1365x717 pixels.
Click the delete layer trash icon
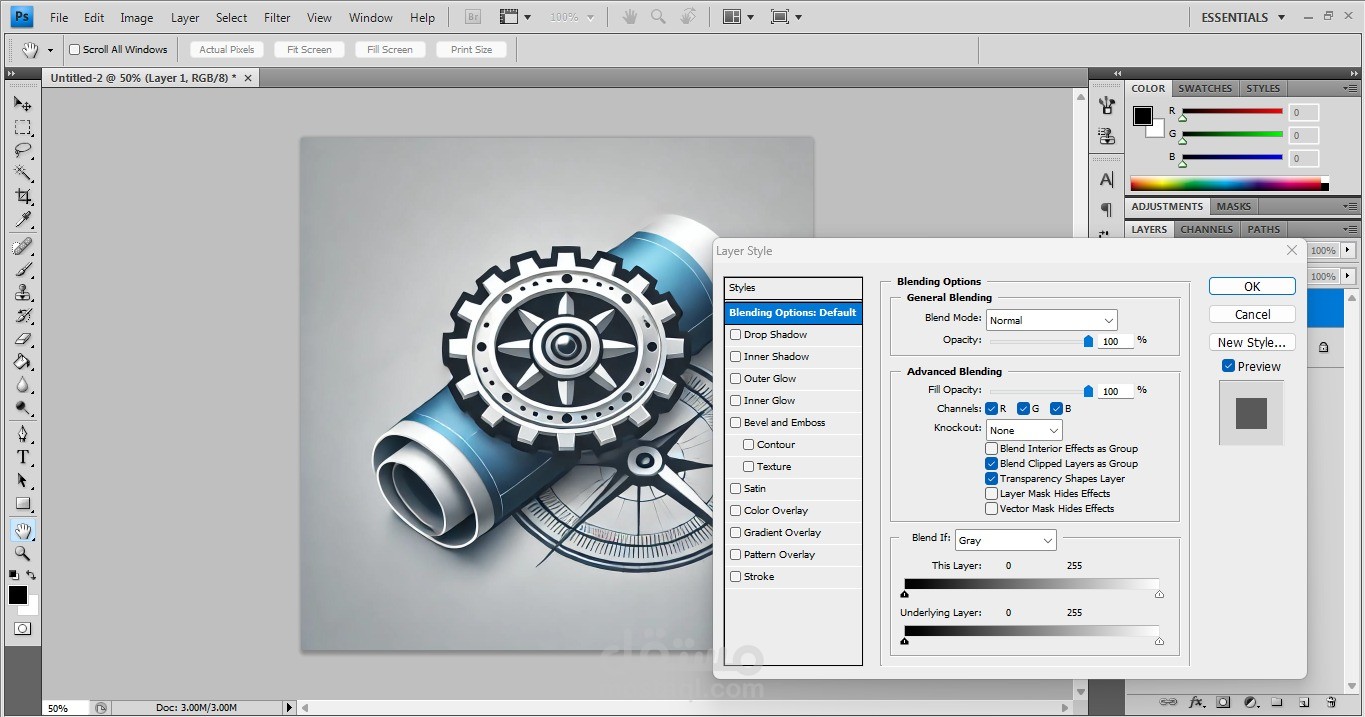(1331, 703)
